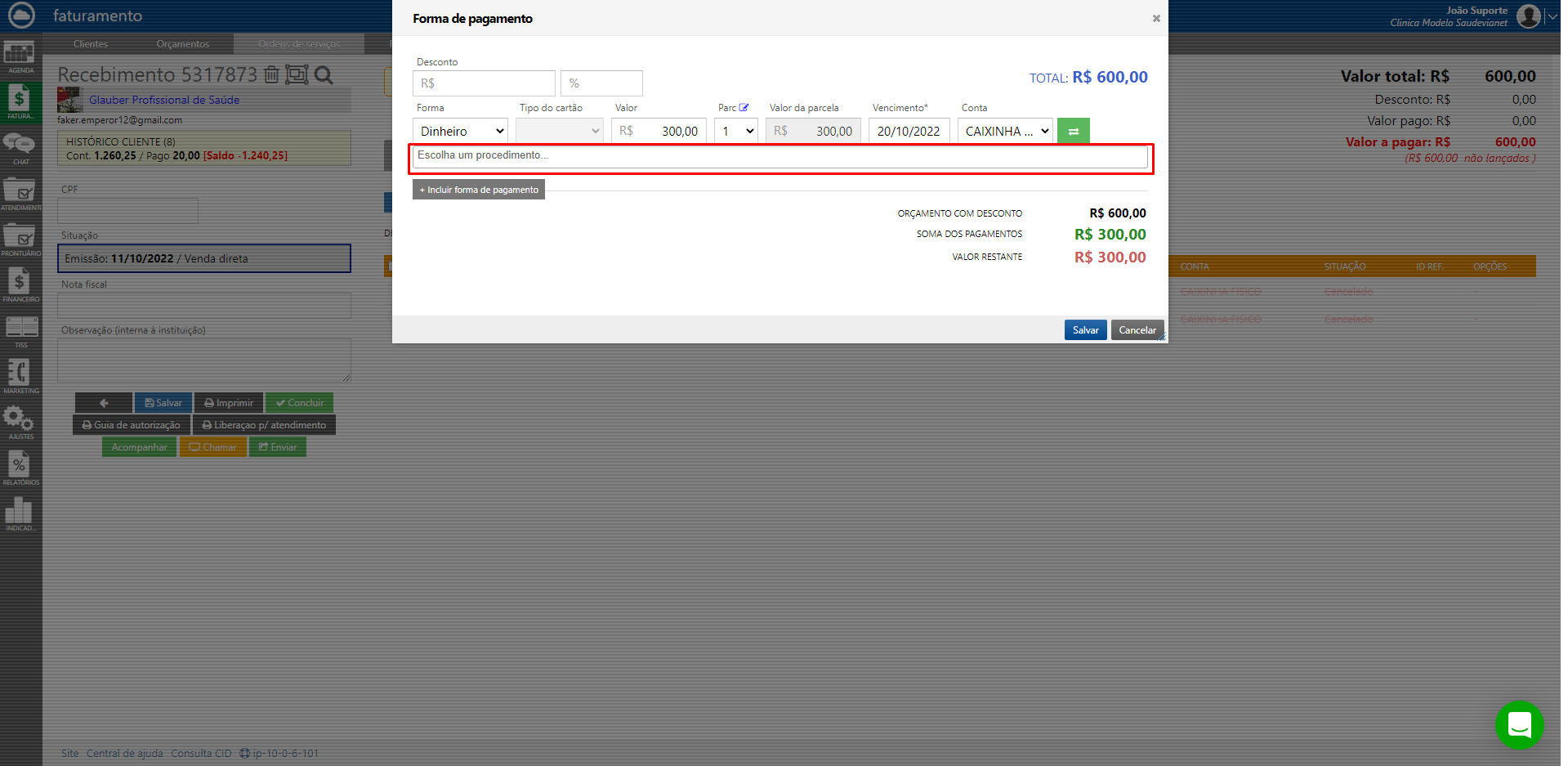Open the Central de ajuda link
The width and height of the screenshot is (1568, 766).
tap(125, 754)
